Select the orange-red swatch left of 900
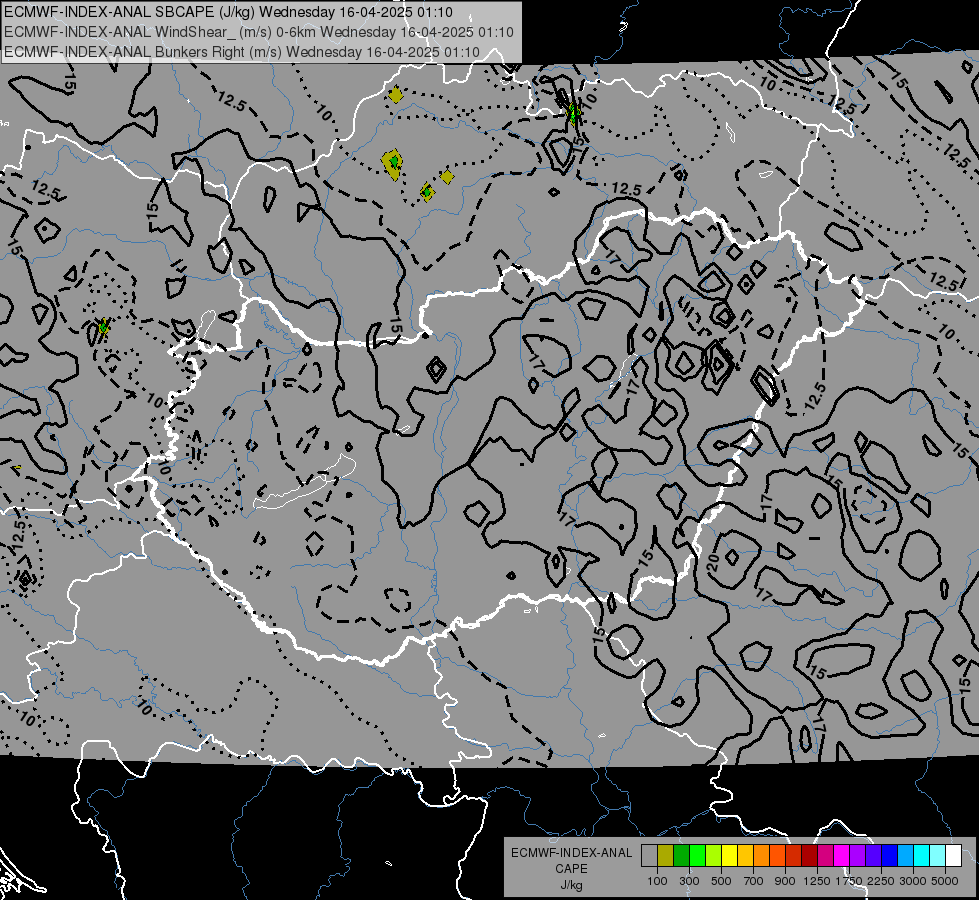The image size is (979, 900). 777,856
